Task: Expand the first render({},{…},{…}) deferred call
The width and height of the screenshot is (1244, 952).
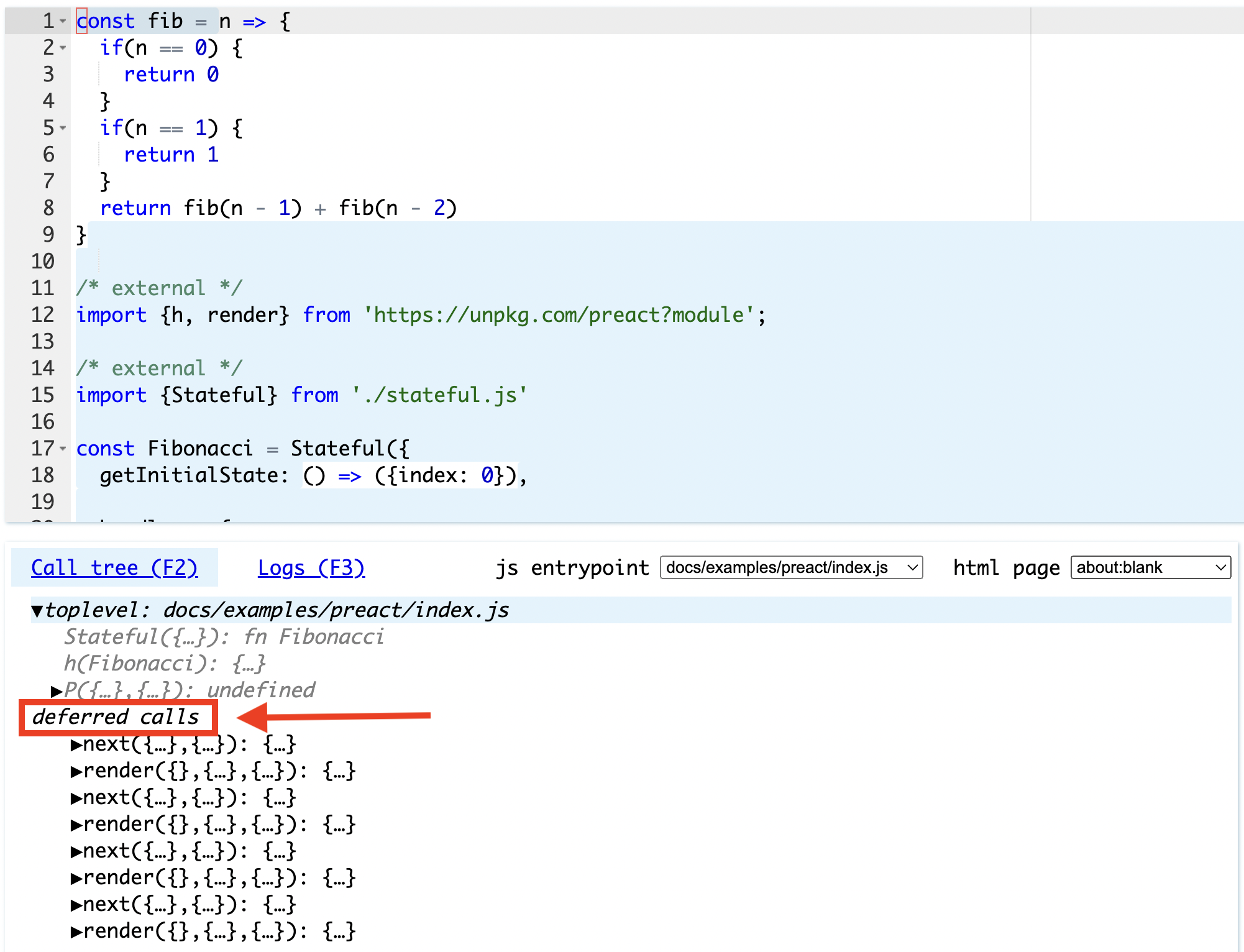Action: tap(76, 771)
